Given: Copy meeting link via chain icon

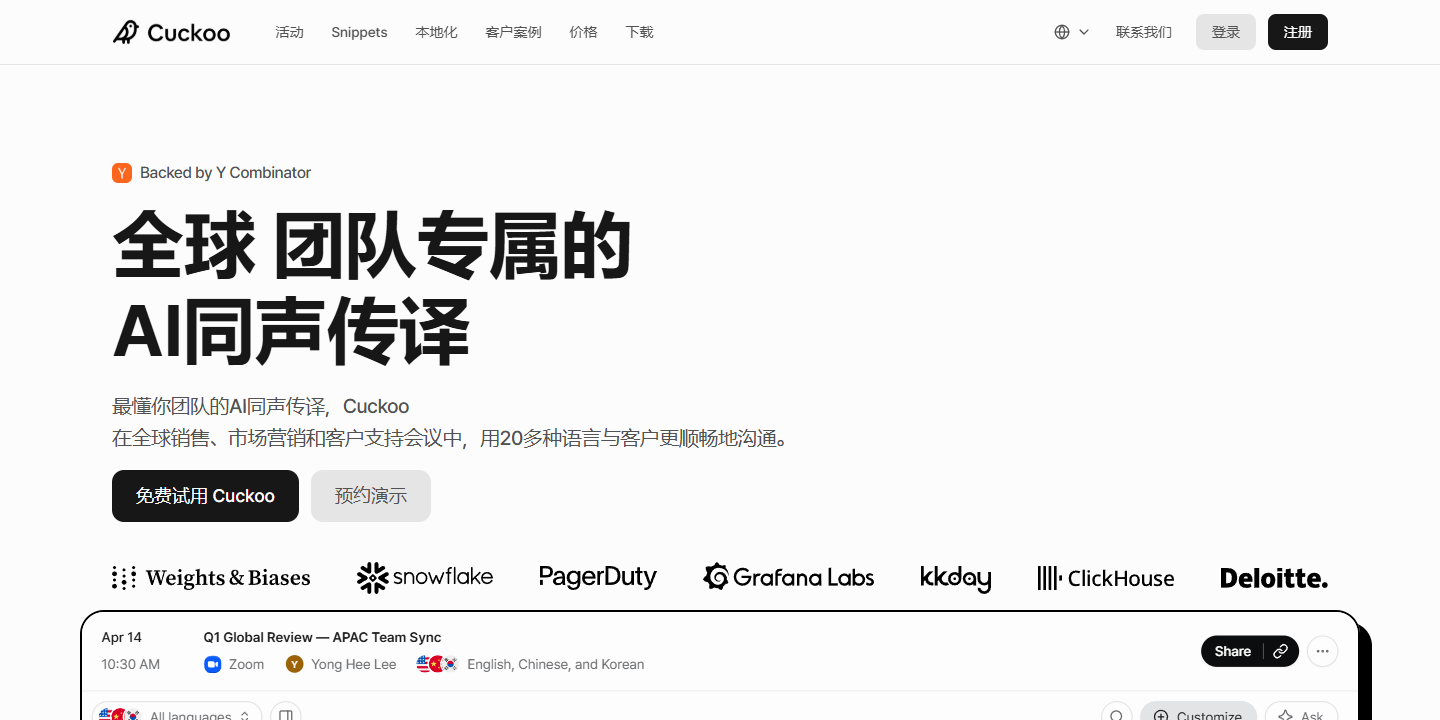Looking at the screenshot, I should pos(1281,651).
